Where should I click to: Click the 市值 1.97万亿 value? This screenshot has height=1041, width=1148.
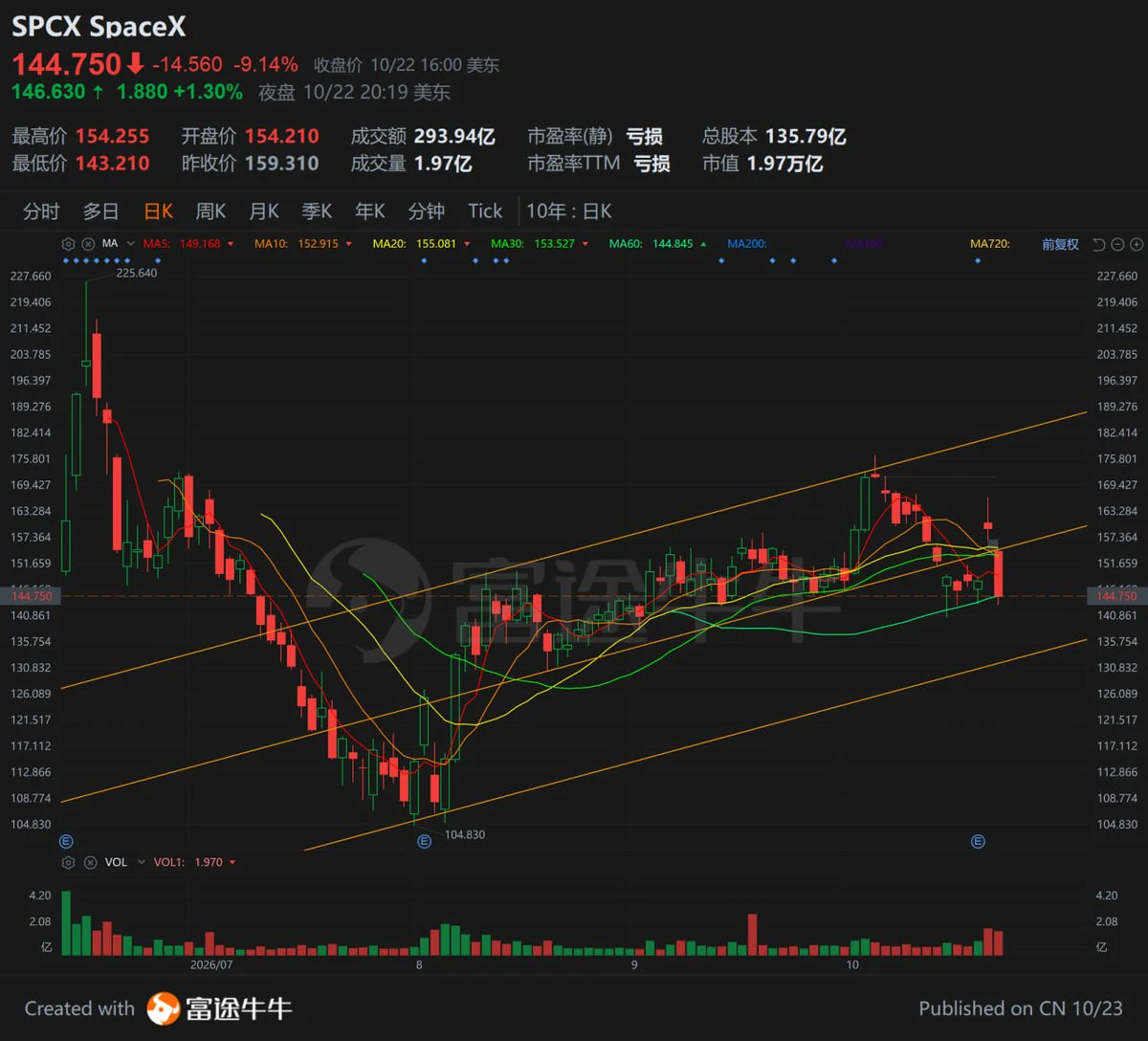tap(785, 164)
